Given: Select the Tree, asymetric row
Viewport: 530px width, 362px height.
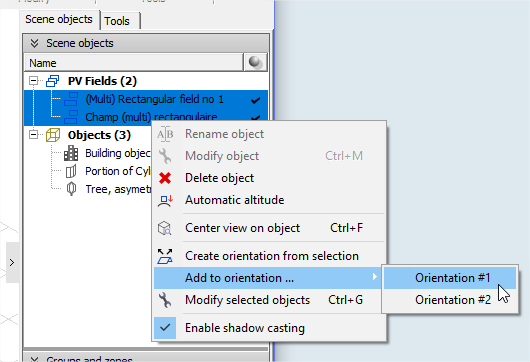Looking at the screenshot, I should click(x=117, y=189).
